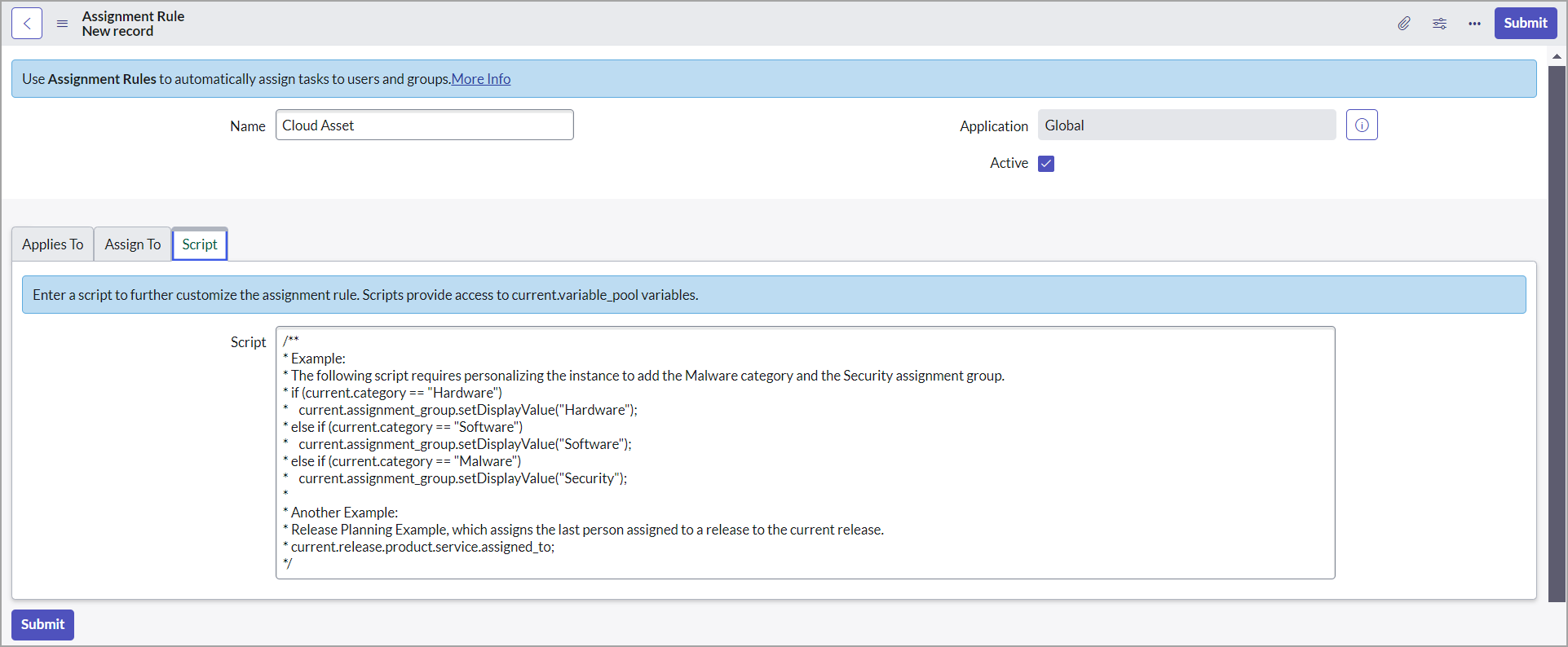
Task: Select the Script tab
Action: click(x=200, y=244)
